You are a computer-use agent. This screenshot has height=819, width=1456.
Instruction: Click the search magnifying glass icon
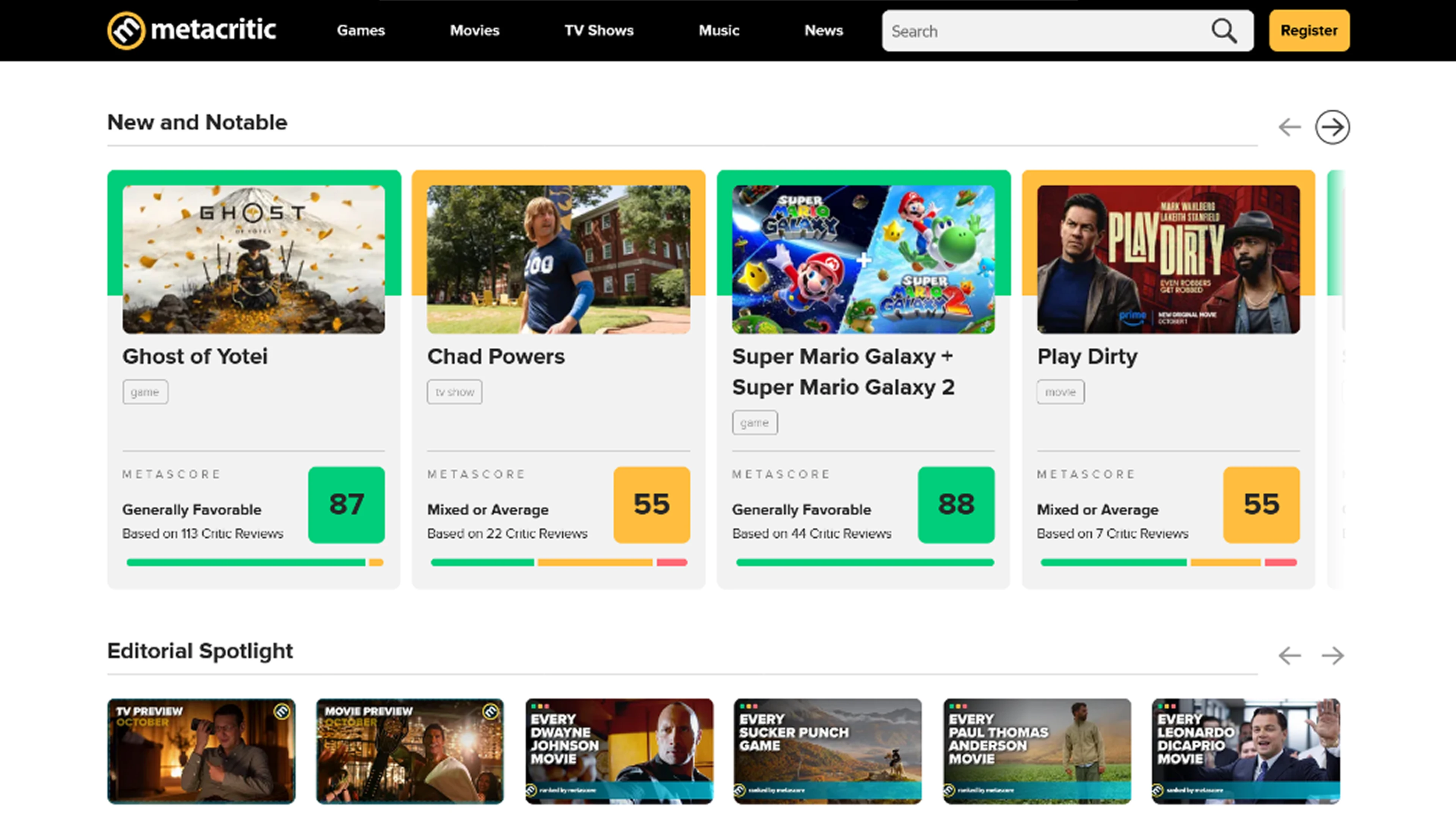pos(1224,30)
